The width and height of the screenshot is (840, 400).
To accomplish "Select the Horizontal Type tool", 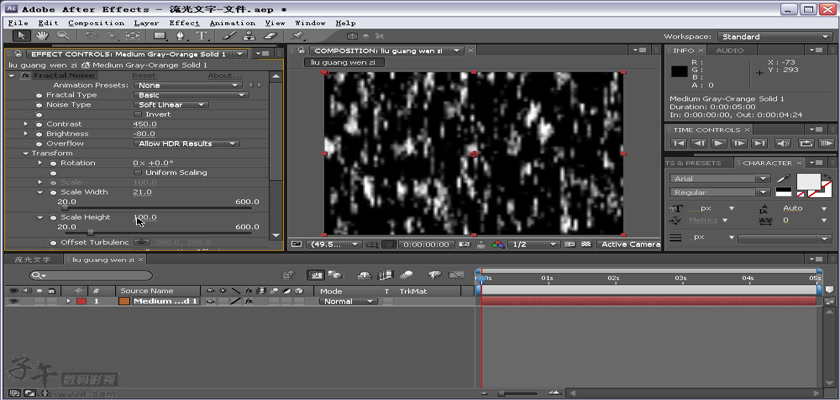I will 201,36.
